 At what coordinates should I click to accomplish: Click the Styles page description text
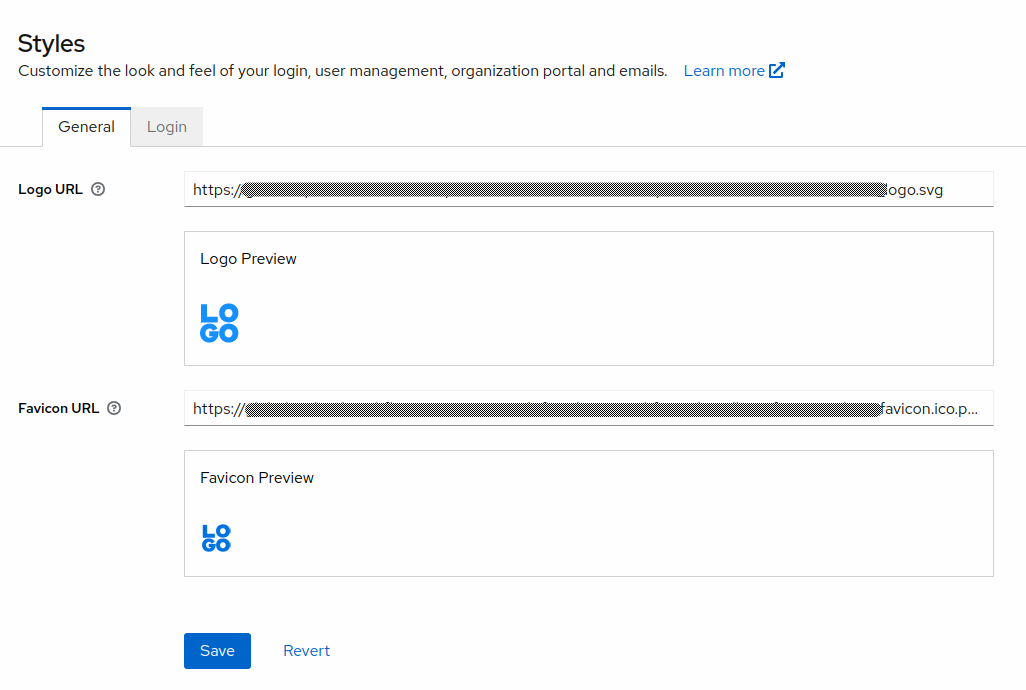click(x=342, y=71)
